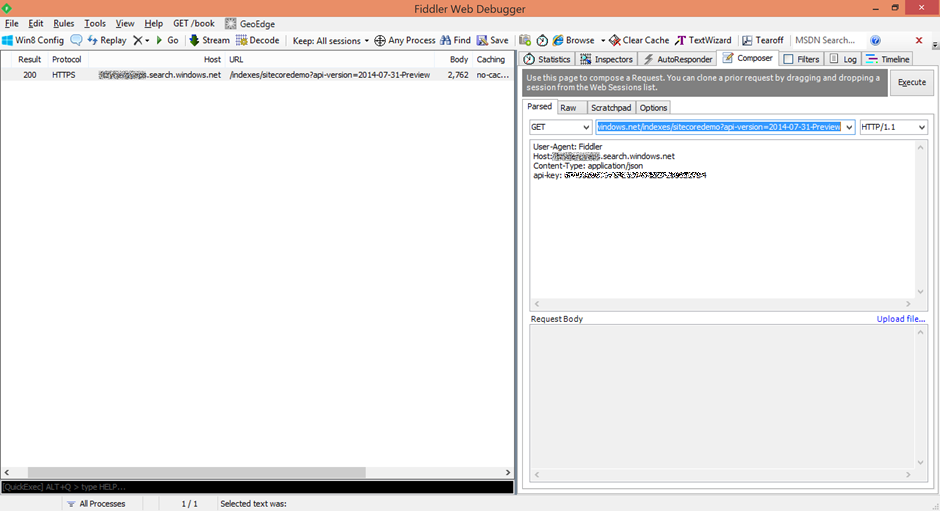
Task: Open the File menu
Action: click(11, 23)
